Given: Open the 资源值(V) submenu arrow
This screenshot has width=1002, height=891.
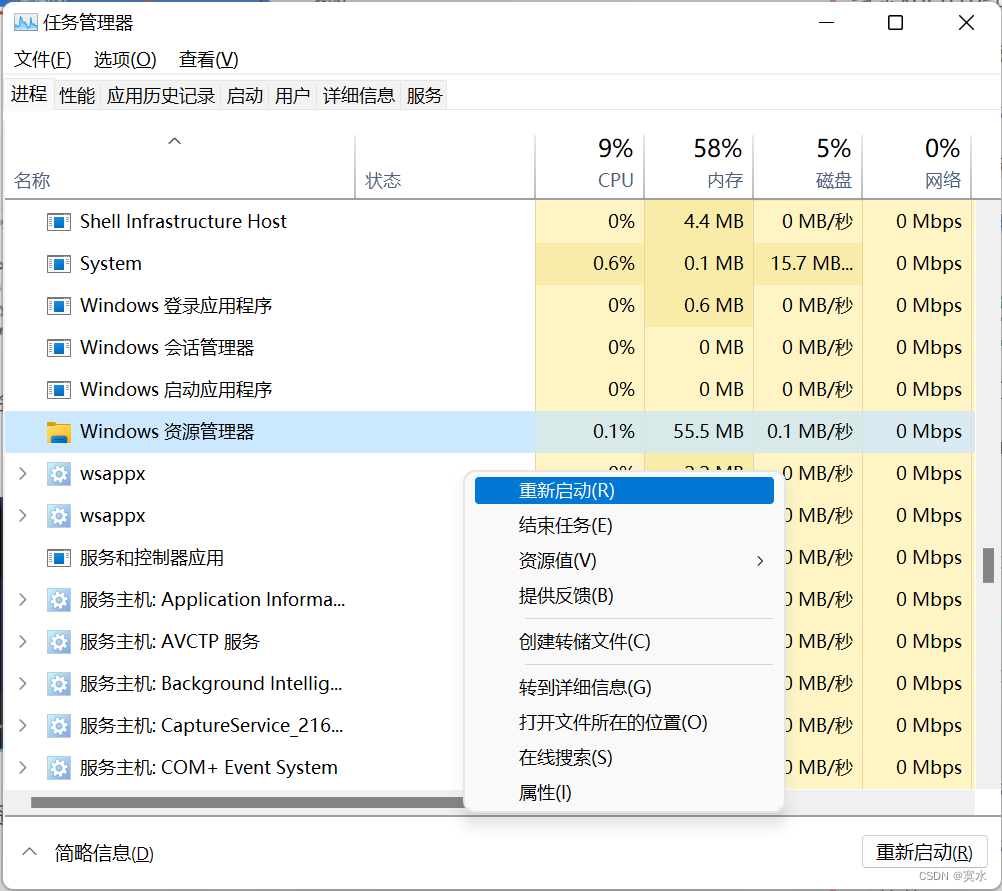Looking at the screenshot, I should click(x=760, y=561).
